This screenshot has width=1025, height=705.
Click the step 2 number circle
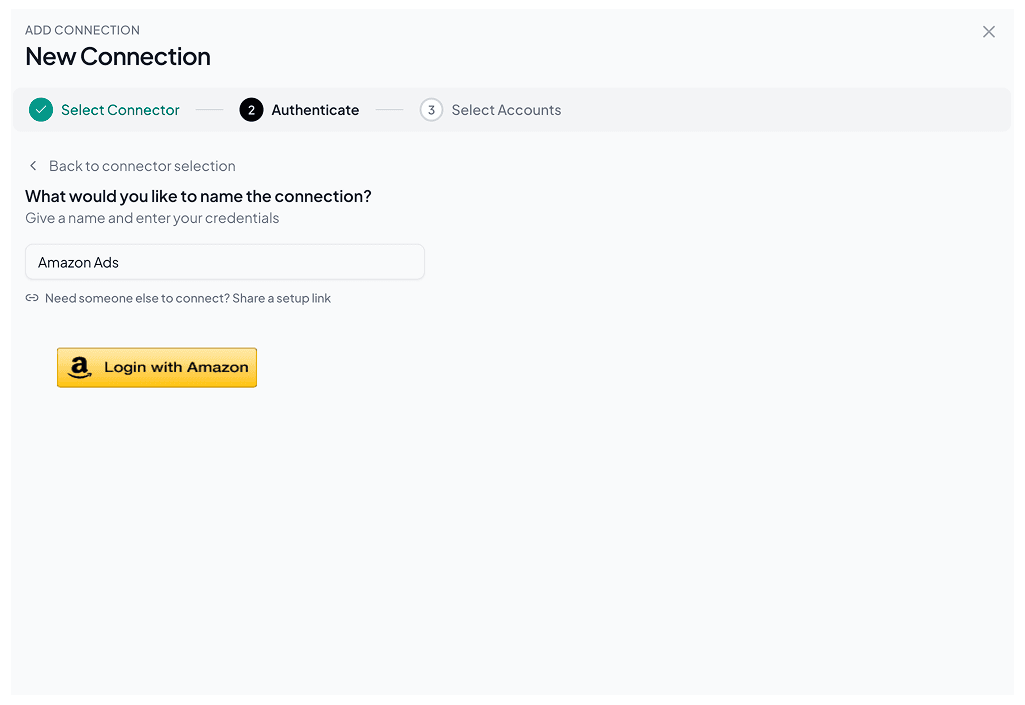tap(251, 110)
